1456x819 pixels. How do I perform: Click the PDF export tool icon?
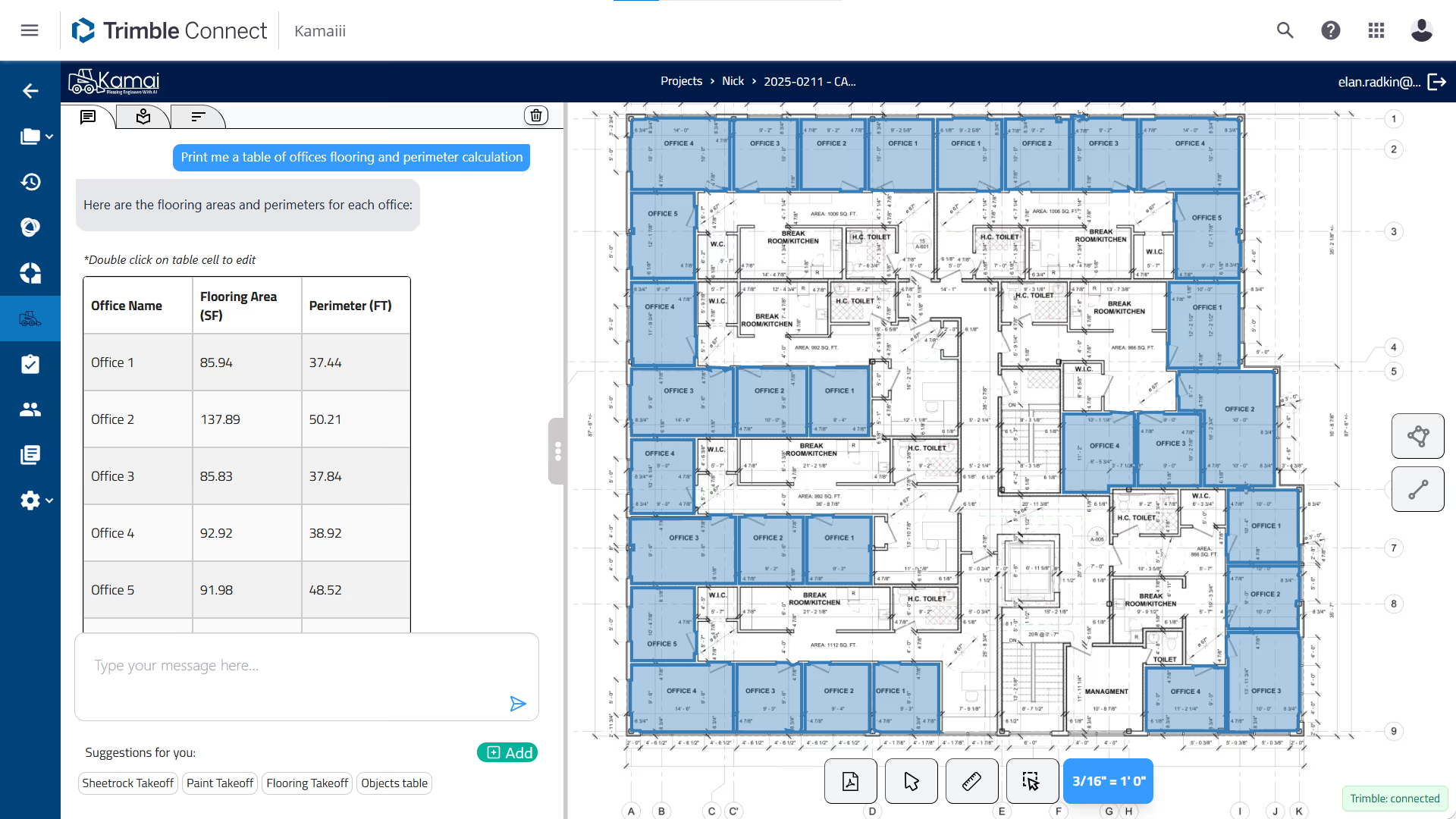pyautogui.click(x=850, y=781)
